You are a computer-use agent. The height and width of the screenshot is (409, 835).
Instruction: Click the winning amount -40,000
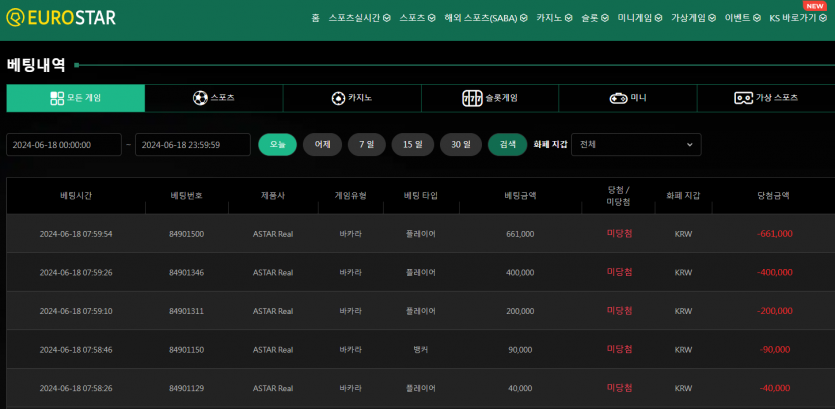[775, 388]
